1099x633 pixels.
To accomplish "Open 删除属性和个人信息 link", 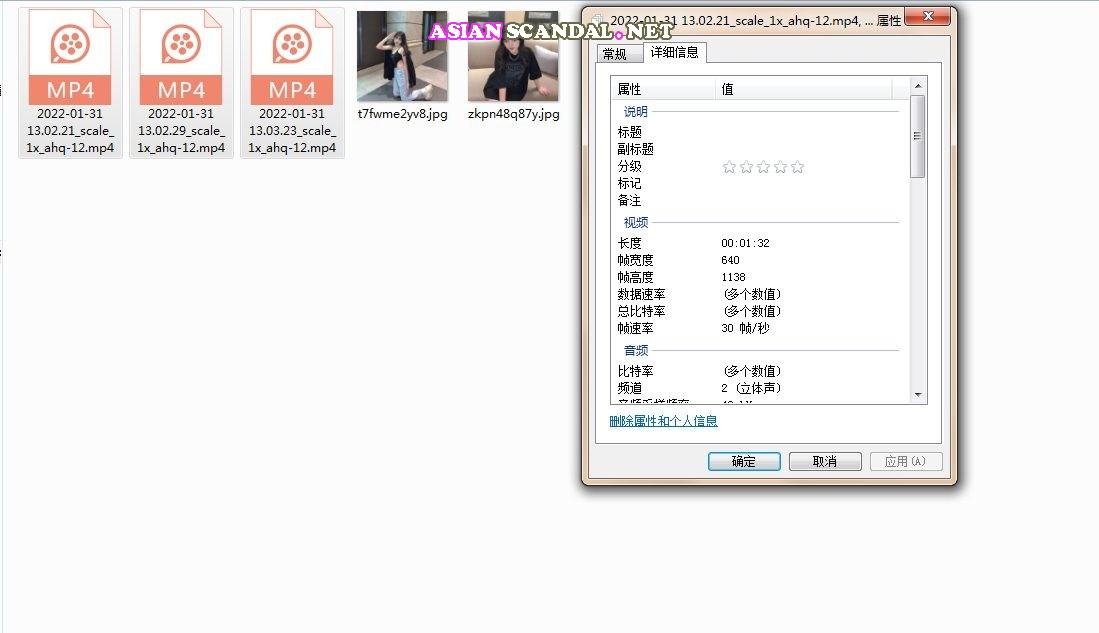I will (663, 421).
